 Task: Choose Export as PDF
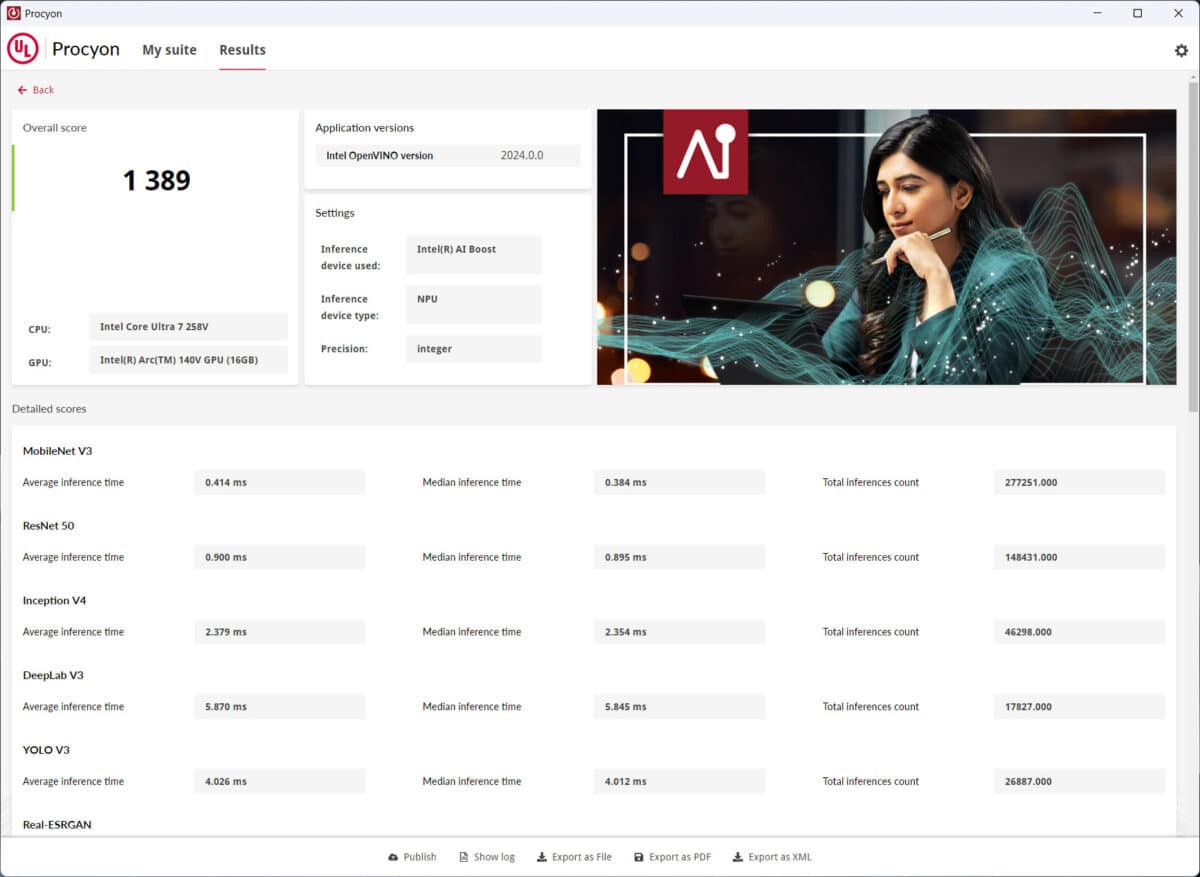pyautogui.click(x=673, y=857)
